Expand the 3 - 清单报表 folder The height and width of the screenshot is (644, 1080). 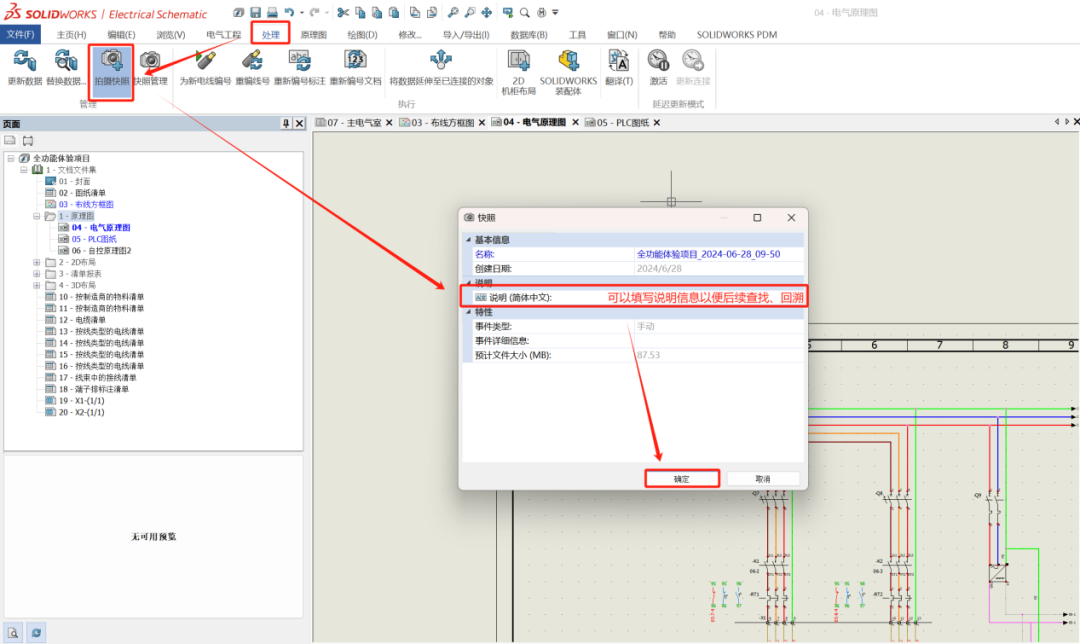36,274
